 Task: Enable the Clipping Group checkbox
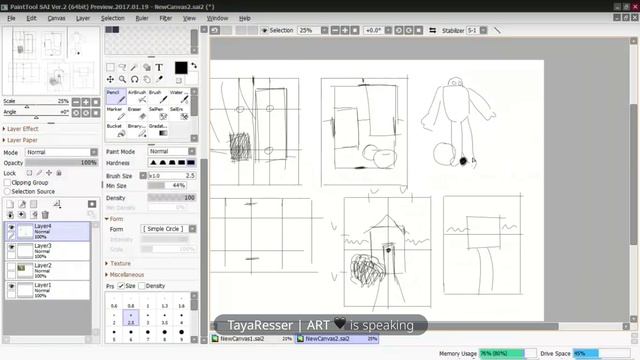pos(7,182)
